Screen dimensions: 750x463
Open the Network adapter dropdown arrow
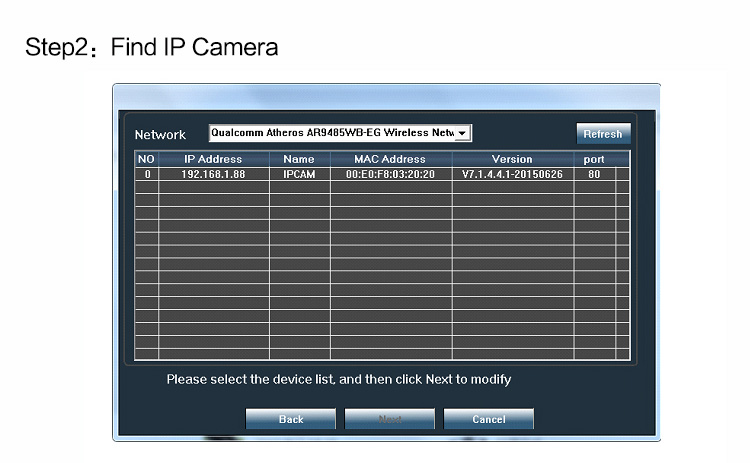(462, 133)
